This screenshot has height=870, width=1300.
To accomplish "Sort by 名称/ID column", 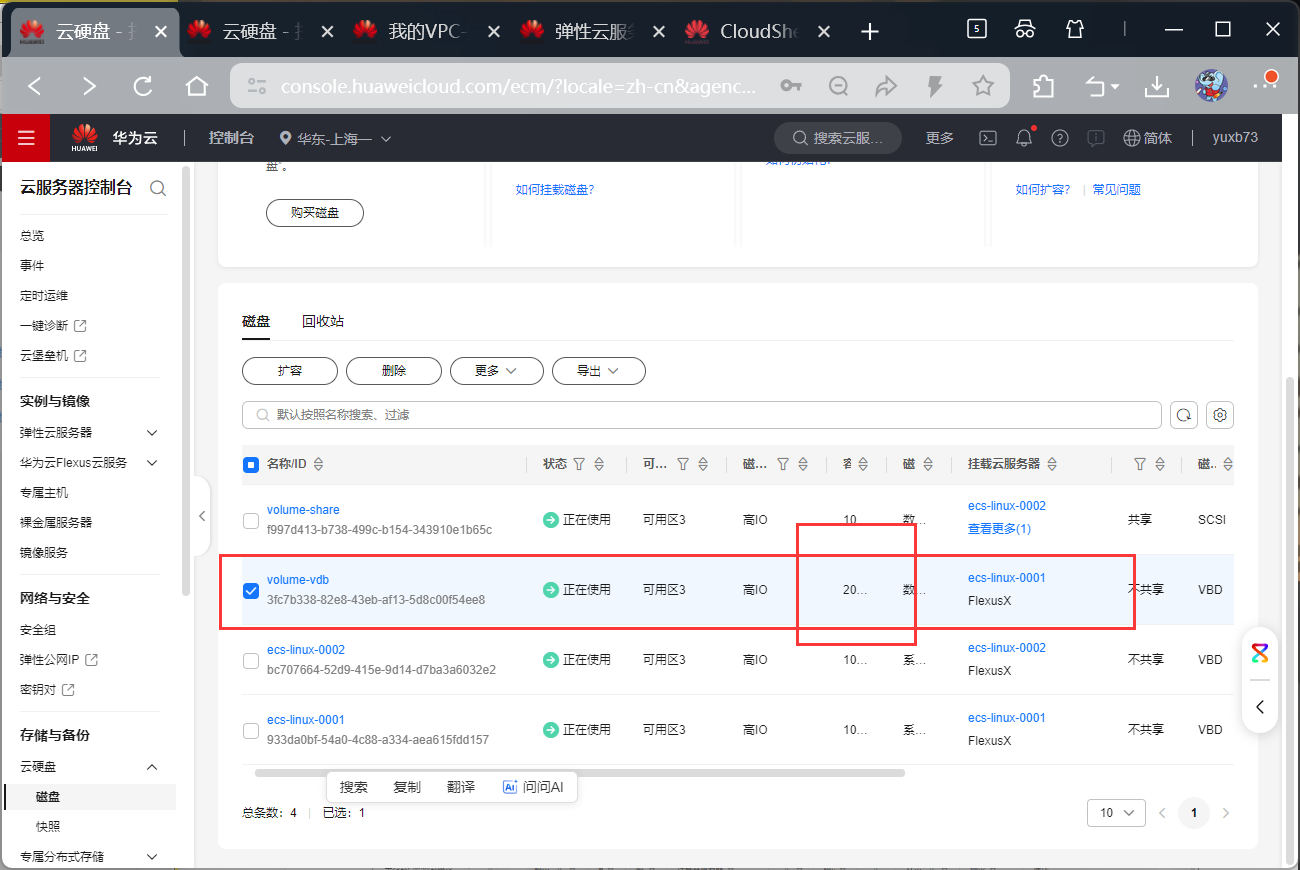I will tap(319, 464).
